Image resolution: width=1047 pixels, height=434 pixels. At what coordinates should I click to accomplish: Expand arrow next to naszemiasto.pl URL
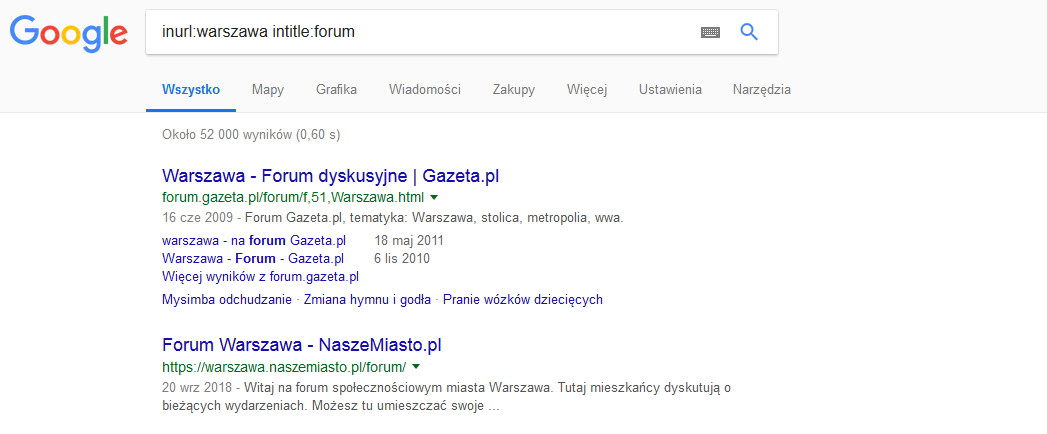[x=416, y=367]
